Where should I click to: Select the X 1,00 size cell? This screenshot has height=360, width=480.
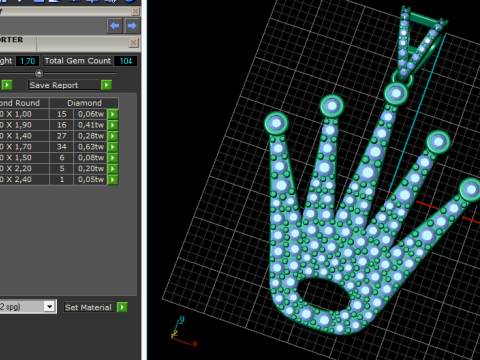click(24, 114)
